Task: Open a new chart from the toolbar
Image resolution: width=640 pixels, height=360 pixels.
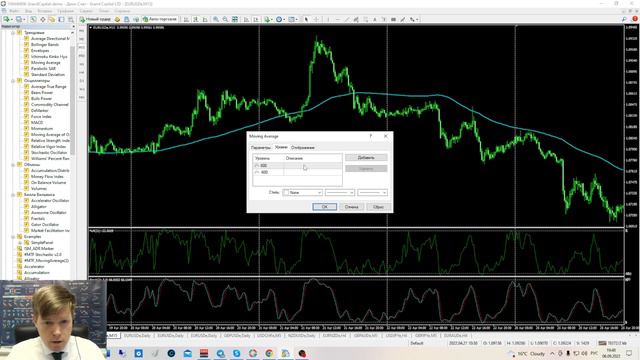Action: (7, 19)
